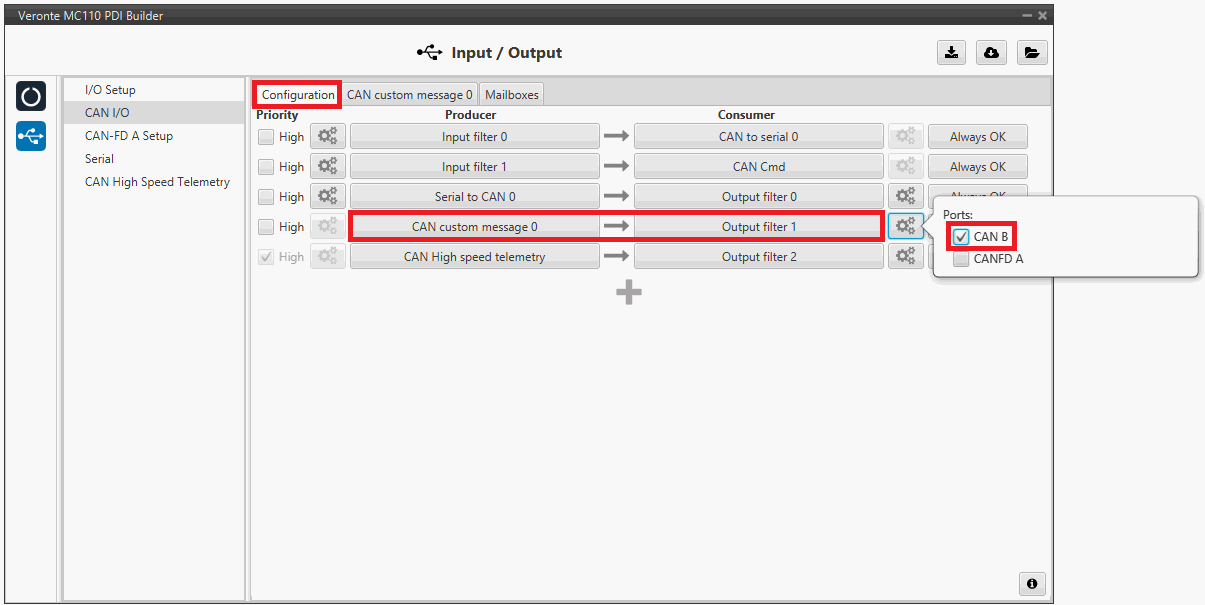Screen dimensions: 1205x605
Task: Click the info icon at bottom right
Action: [x=1032, y=583]
